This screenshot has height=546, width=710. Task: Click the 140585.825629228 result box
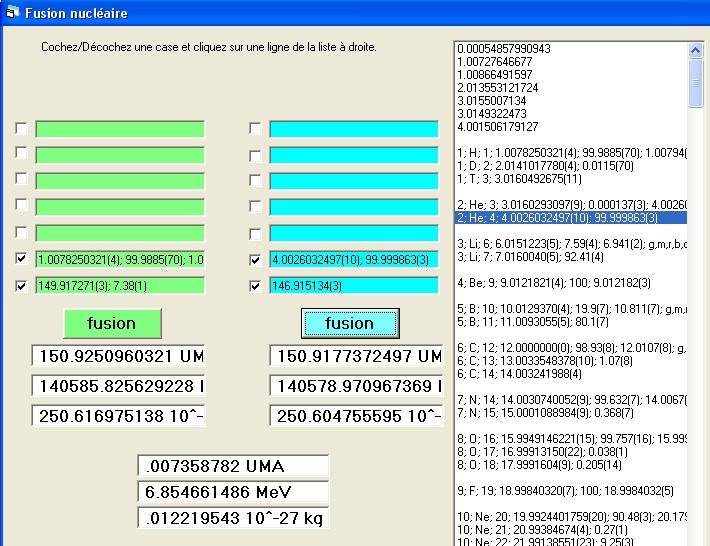coord(118,386)
